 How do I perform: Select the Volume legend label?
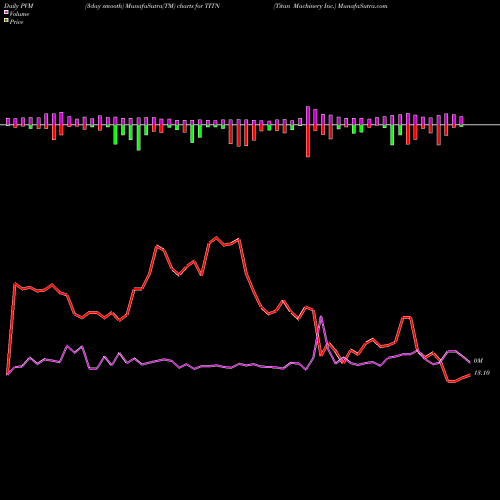coord(19,14)
